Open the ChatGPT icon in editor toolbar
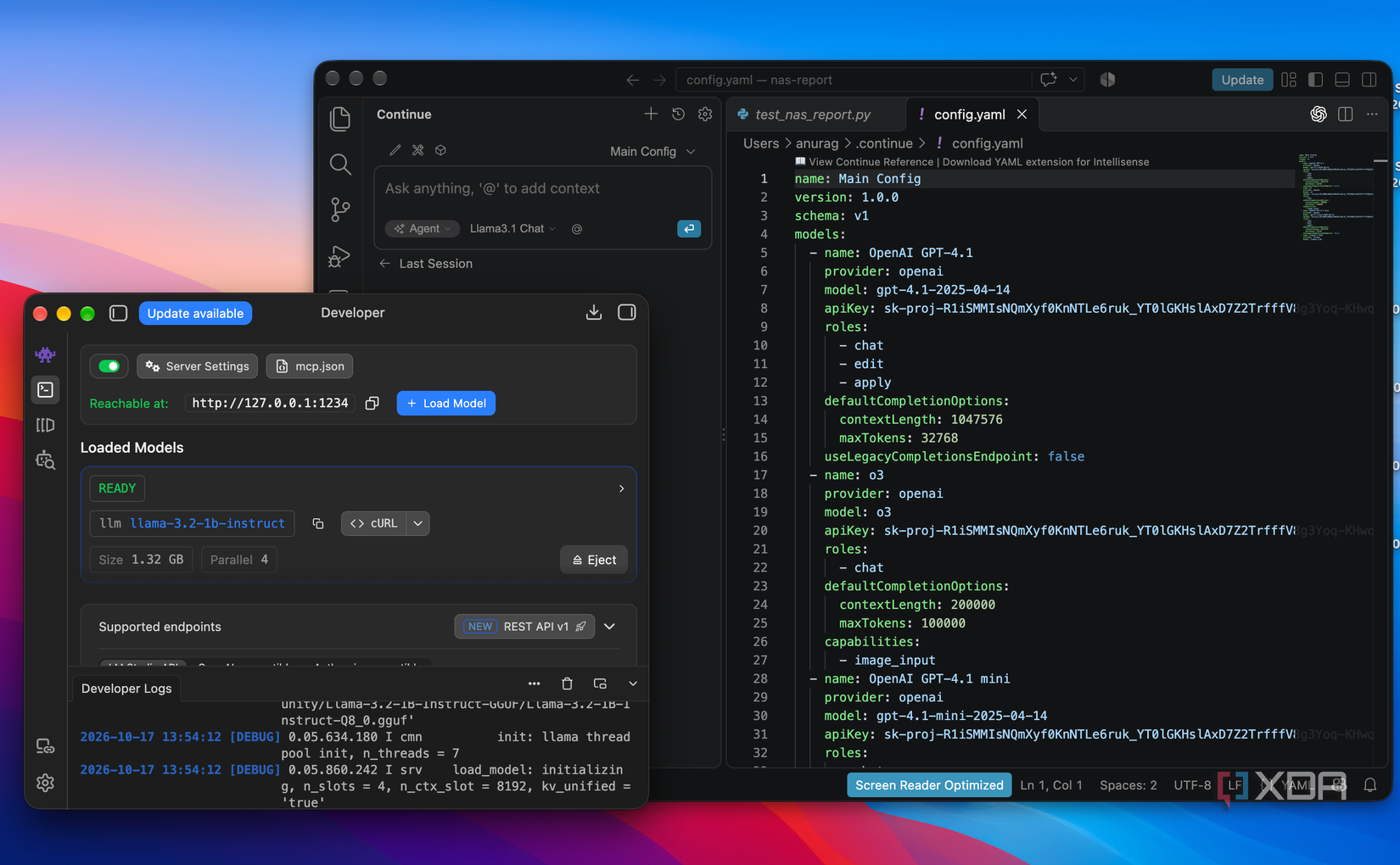Image resolution: width=1400 pixels, height=865 pixels. (1319, 114)
